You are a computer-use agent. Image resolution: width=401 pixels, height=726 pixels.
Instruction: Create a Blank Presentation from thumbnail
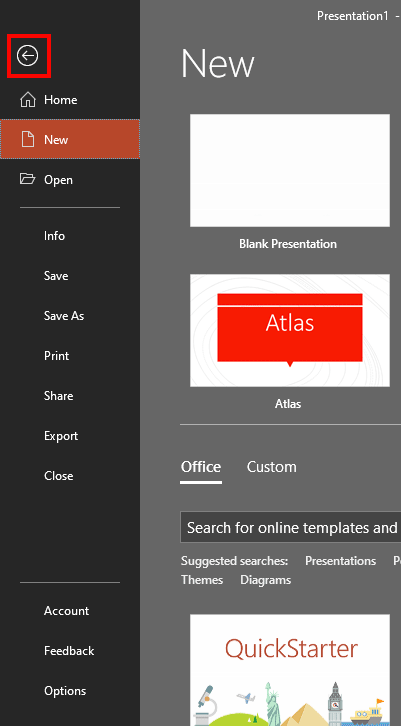(x=290, y=170)
